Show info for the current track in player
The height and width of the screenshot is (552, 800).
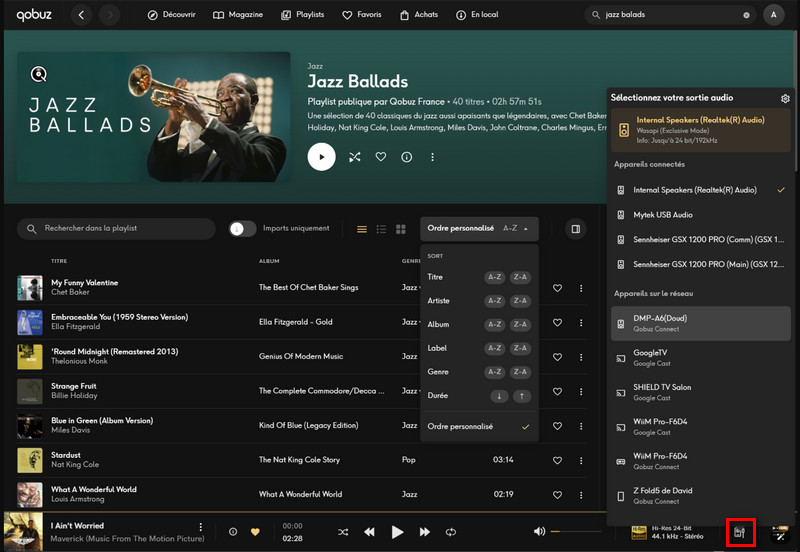click(233, 532)
